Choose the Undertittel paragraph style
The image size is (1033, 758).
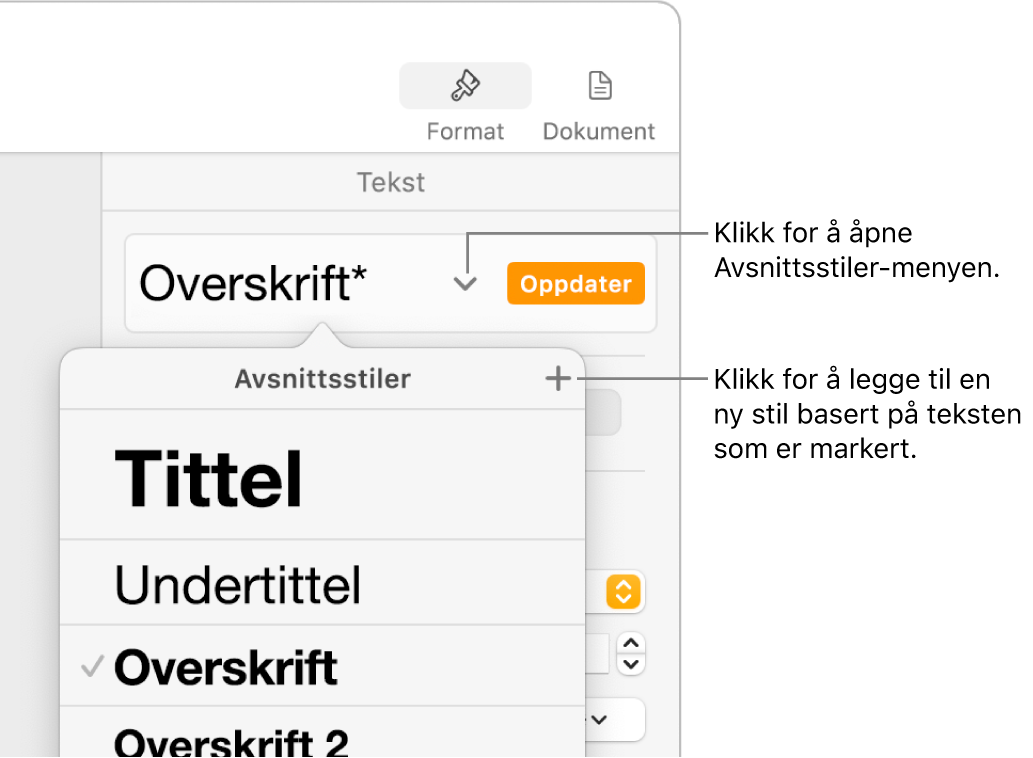click(x=322, y=583)
